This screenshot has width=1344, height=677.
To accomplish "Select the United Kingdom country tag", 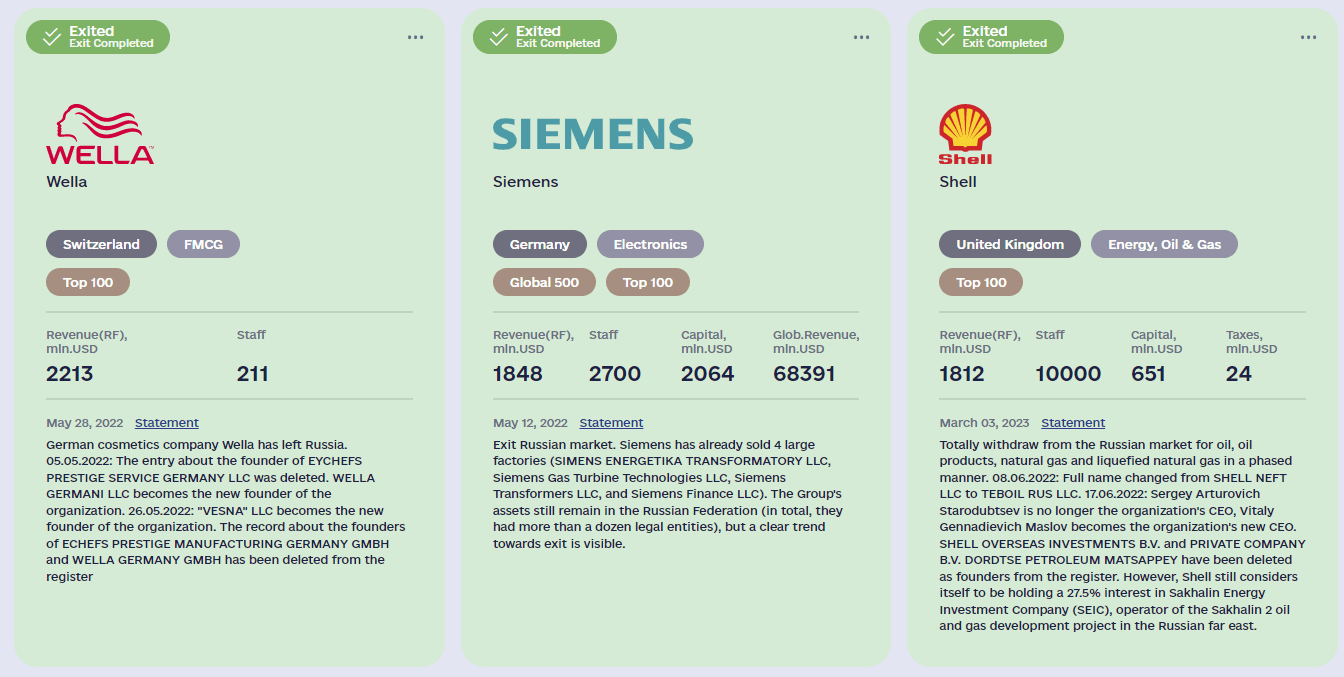I will [1010, 244].
